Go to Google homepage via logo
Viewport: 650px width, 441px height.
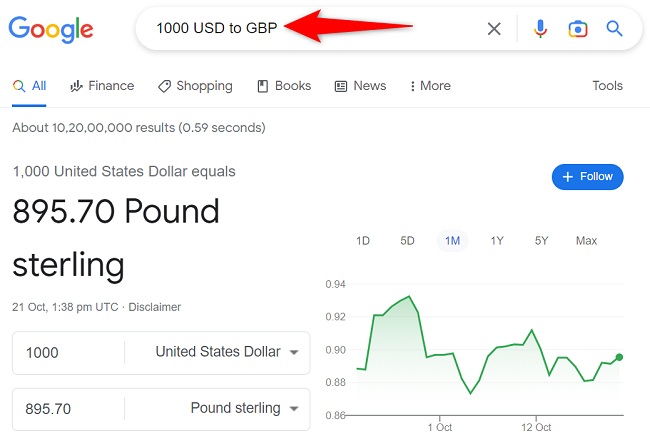click(x=51, y=29)
